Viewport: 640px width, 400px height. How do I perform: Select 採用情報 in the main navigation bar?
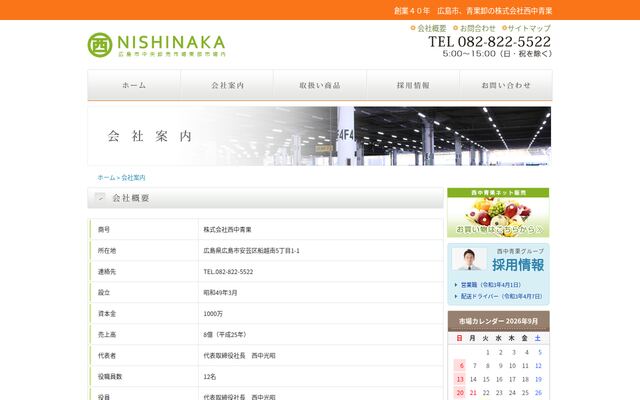click(413, 85)
